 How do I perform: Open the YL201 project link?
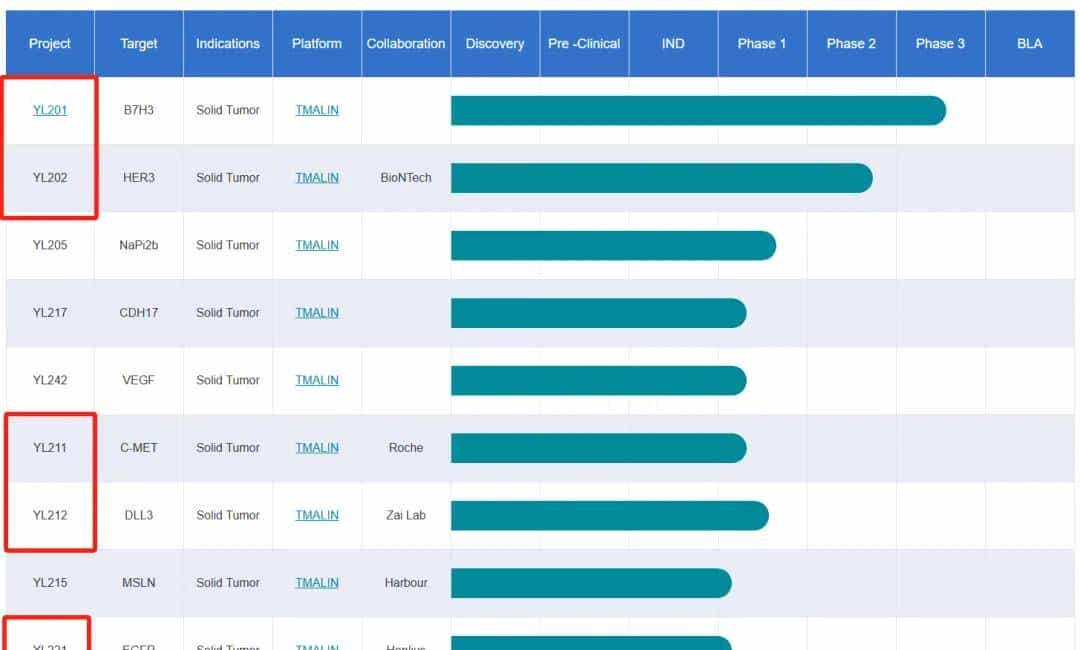[x=50, y=110]
